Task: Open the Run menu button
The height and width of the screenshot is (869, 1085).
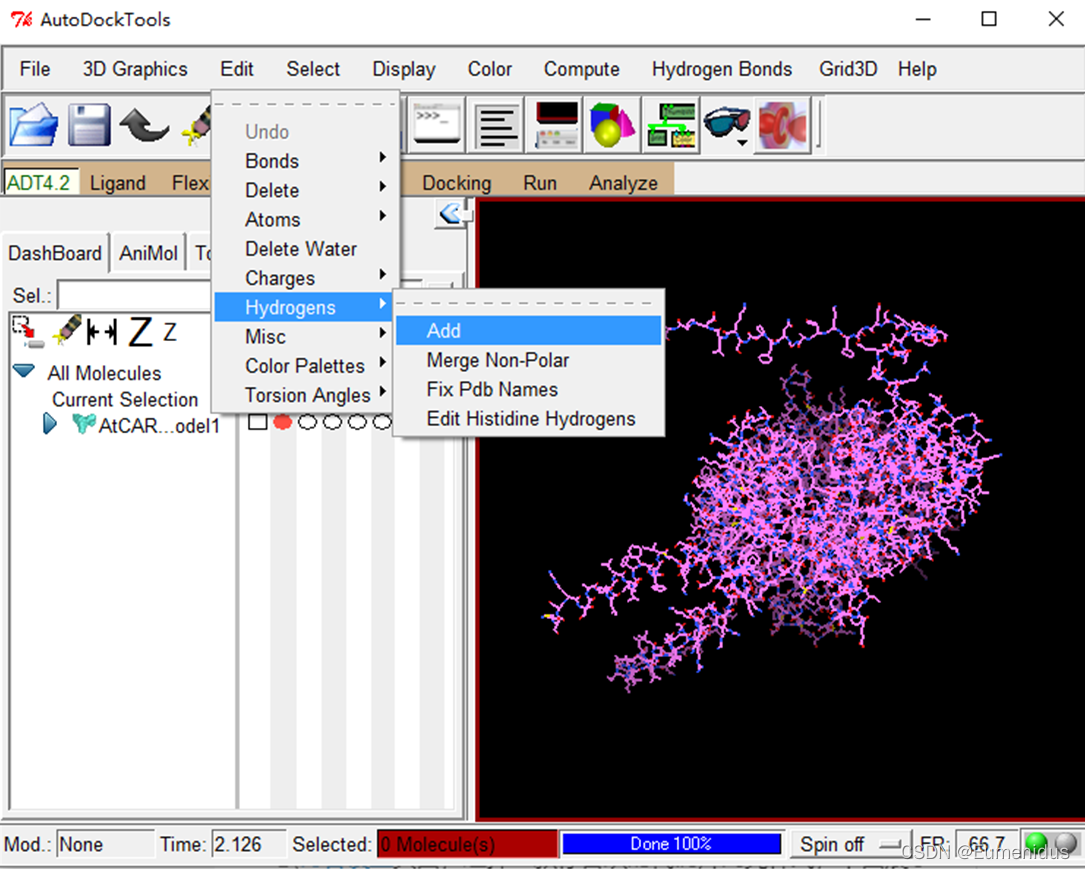Action: (540, 183)
